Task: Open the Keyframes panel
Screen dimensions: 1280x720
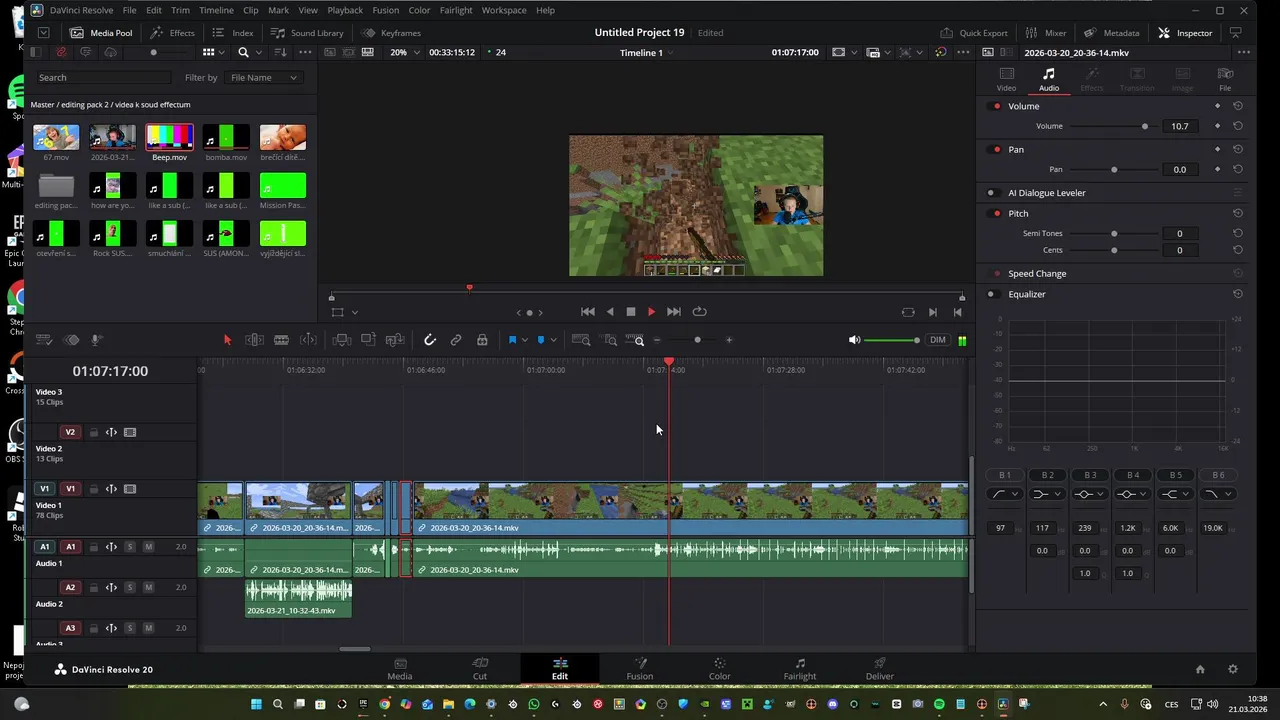Action: coord(391,33)
